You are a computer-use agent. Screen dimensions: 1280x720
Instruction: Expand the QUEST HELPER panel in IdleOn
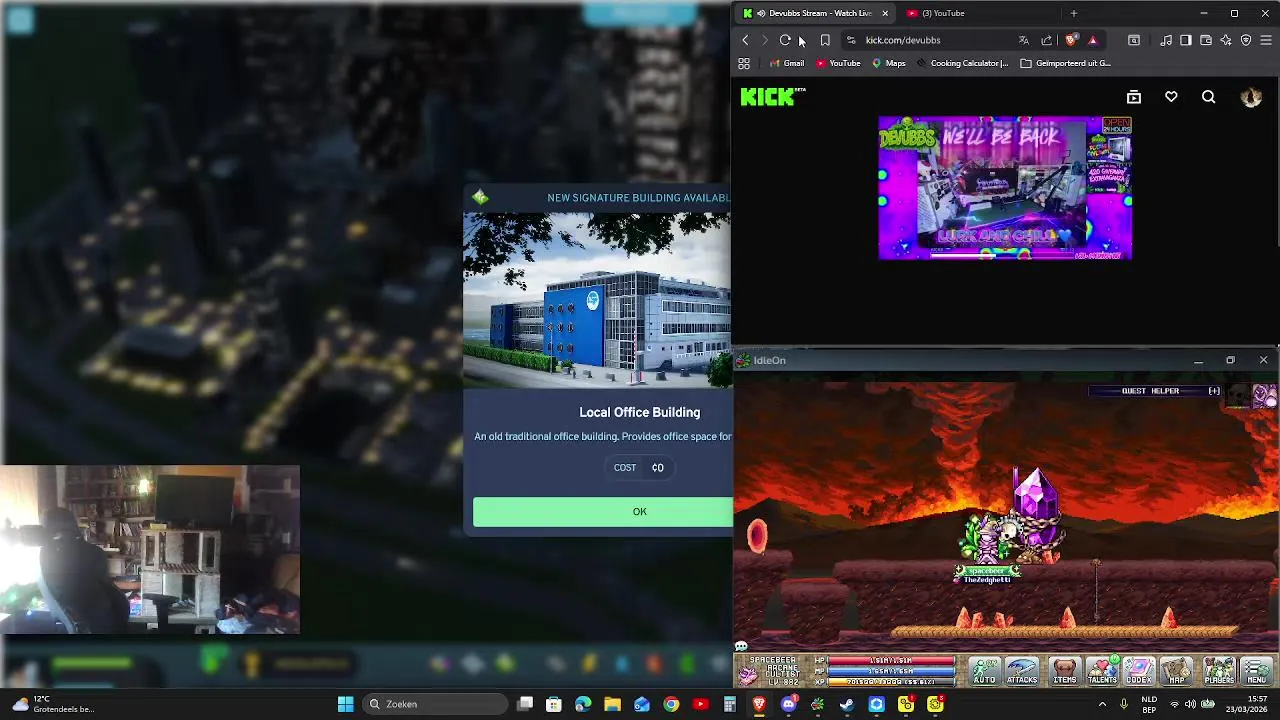pyautogui.click(x=1214, y=391)
